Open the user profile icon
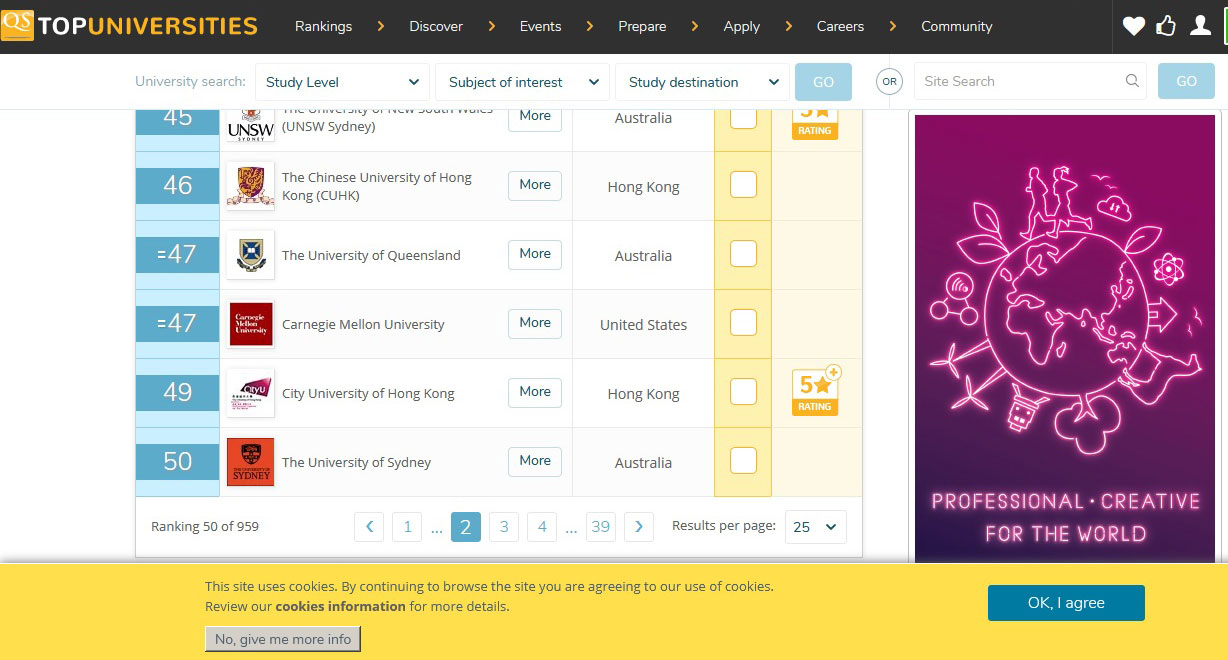Screen dimensions: 1228x660 point(1200,26)
